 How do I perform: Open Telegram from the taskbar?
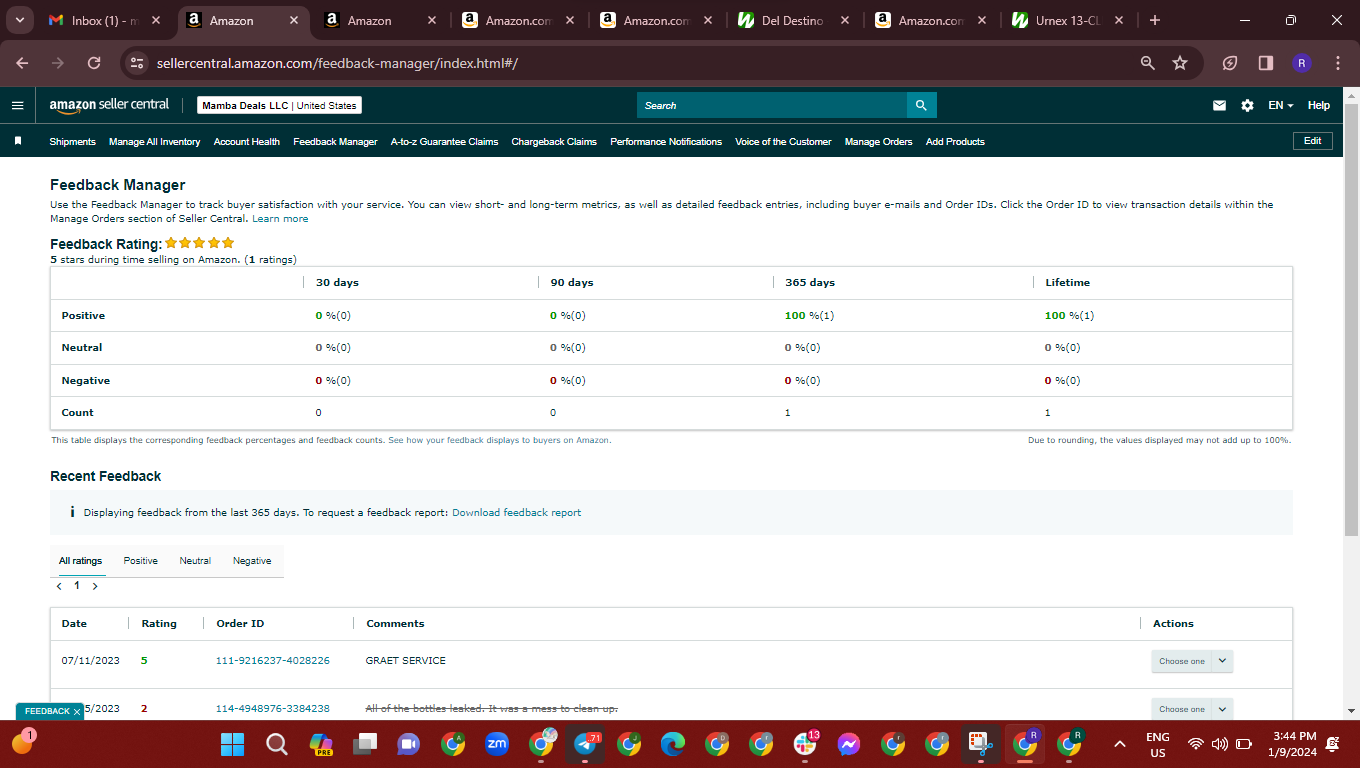(585, 744)
